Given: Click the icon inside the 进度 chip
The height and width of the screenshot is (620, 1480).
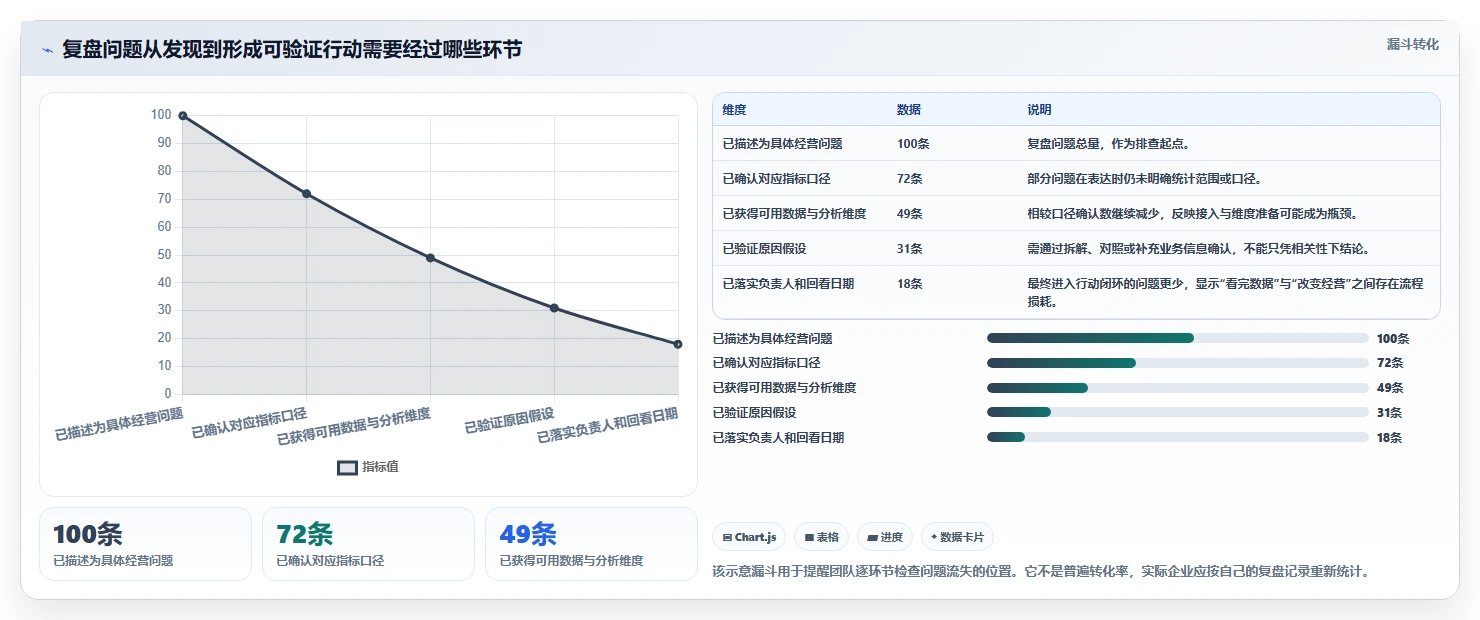Looking at the screenshot, I should (x=872, y=537).
